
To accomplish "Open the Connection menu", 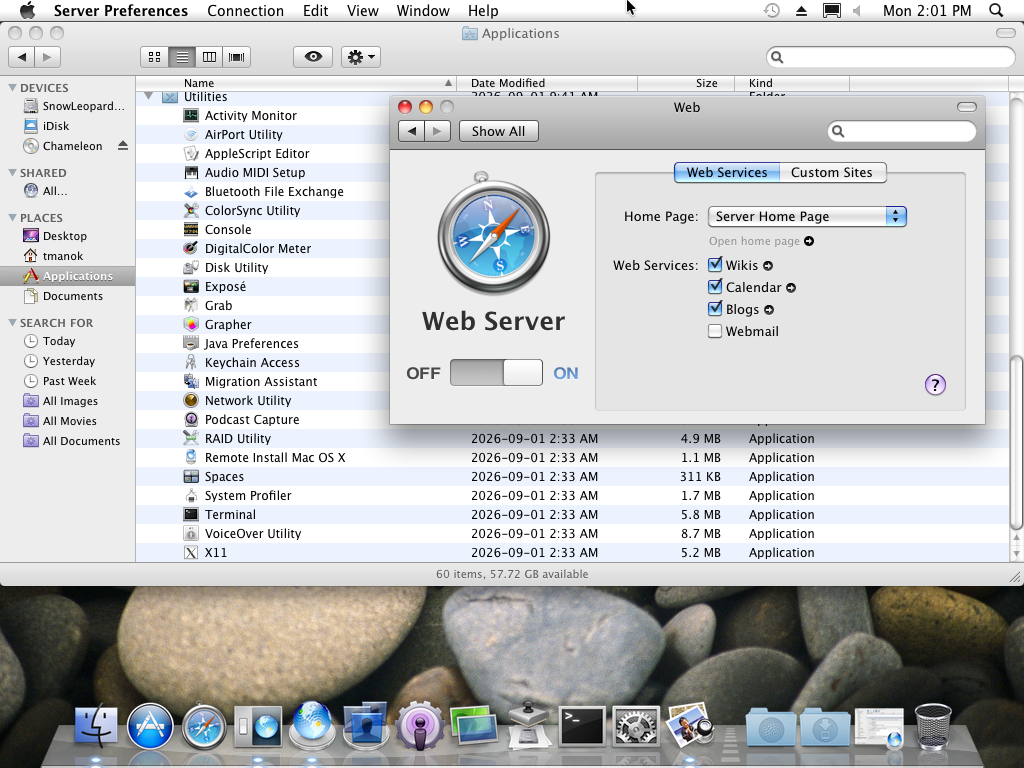I will [x=246, y=10].
